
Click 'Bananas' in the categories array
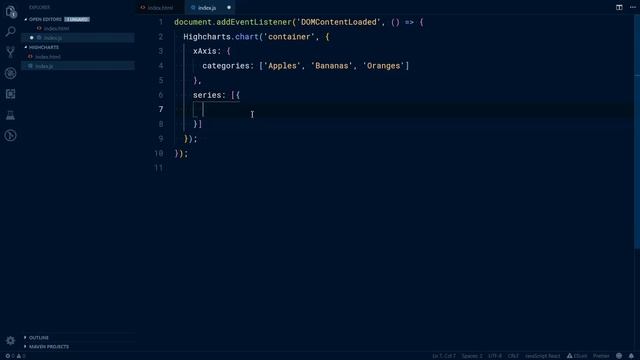[x=331, y=66]
